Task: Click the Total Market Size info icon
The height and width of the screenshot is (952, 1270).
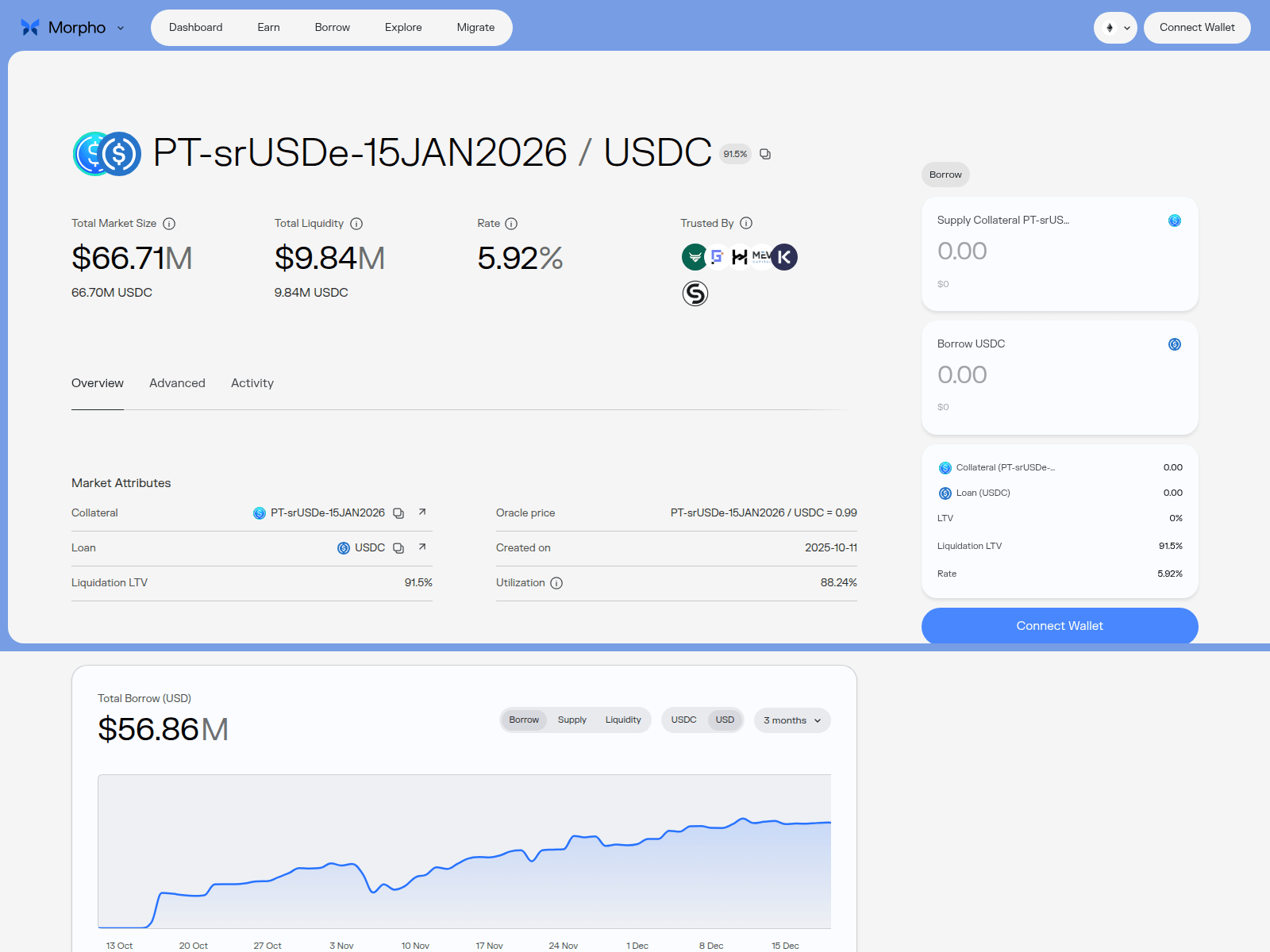Action: coord(169,224)
